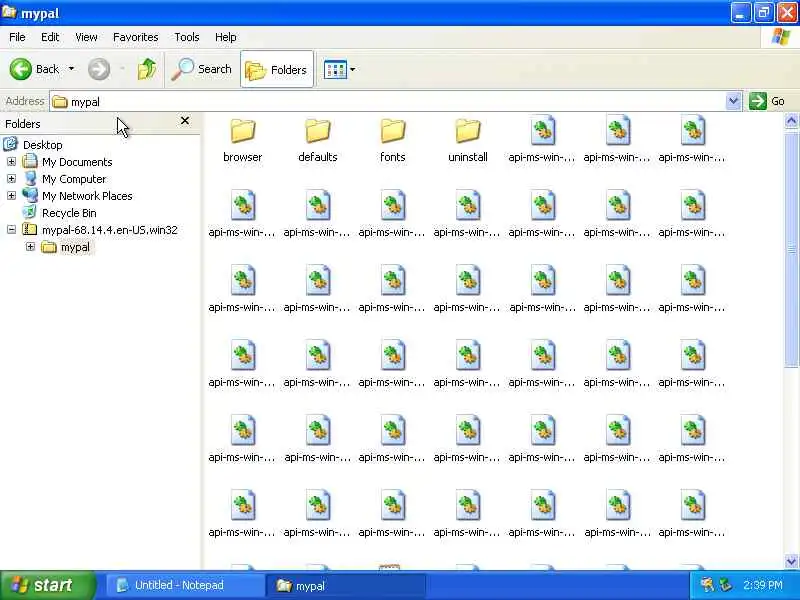Select My Documents in folder tree

pos(77,162)
